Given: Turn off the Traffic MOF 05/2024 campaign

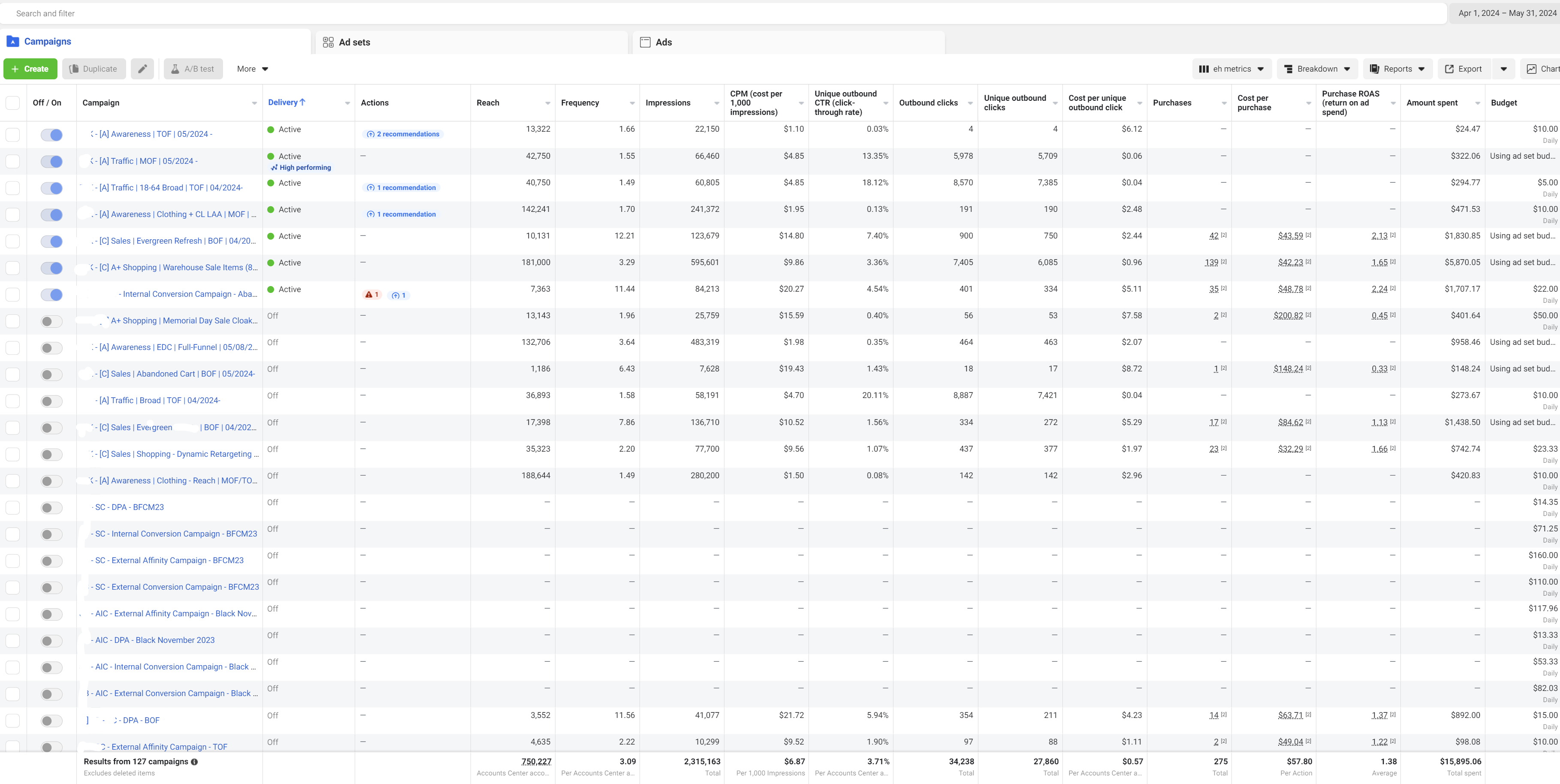Looking at the screenshot, I should click(x=51, y=162).
